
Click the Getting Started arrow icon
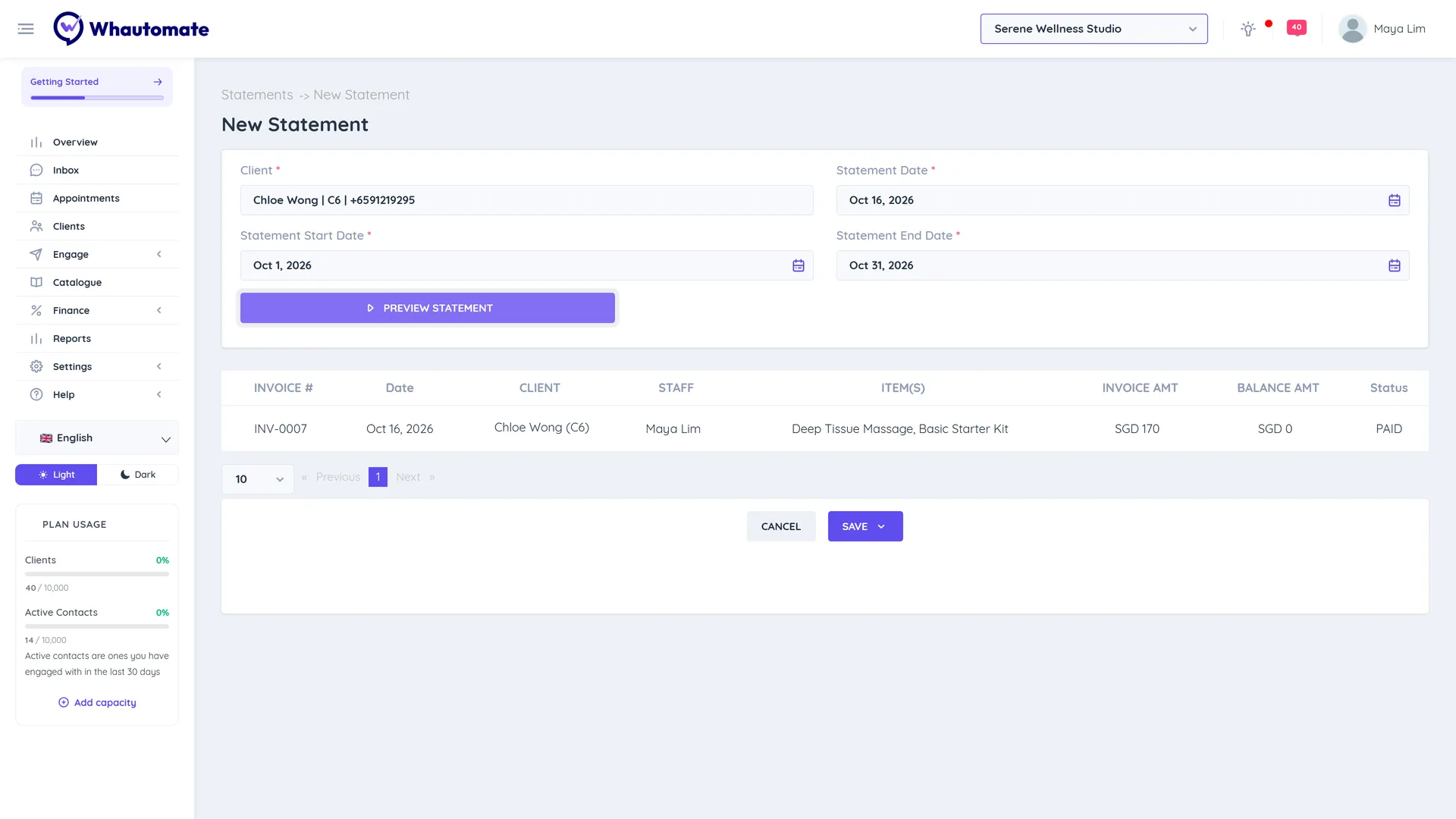click(x=158, y=82)
